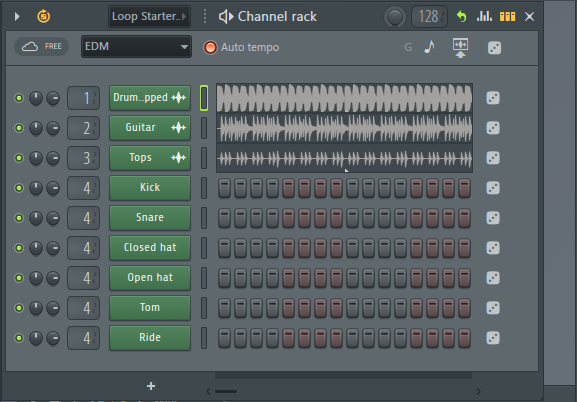Click the green undo arrow icon
577x402 pixels.
coord(461,17)
